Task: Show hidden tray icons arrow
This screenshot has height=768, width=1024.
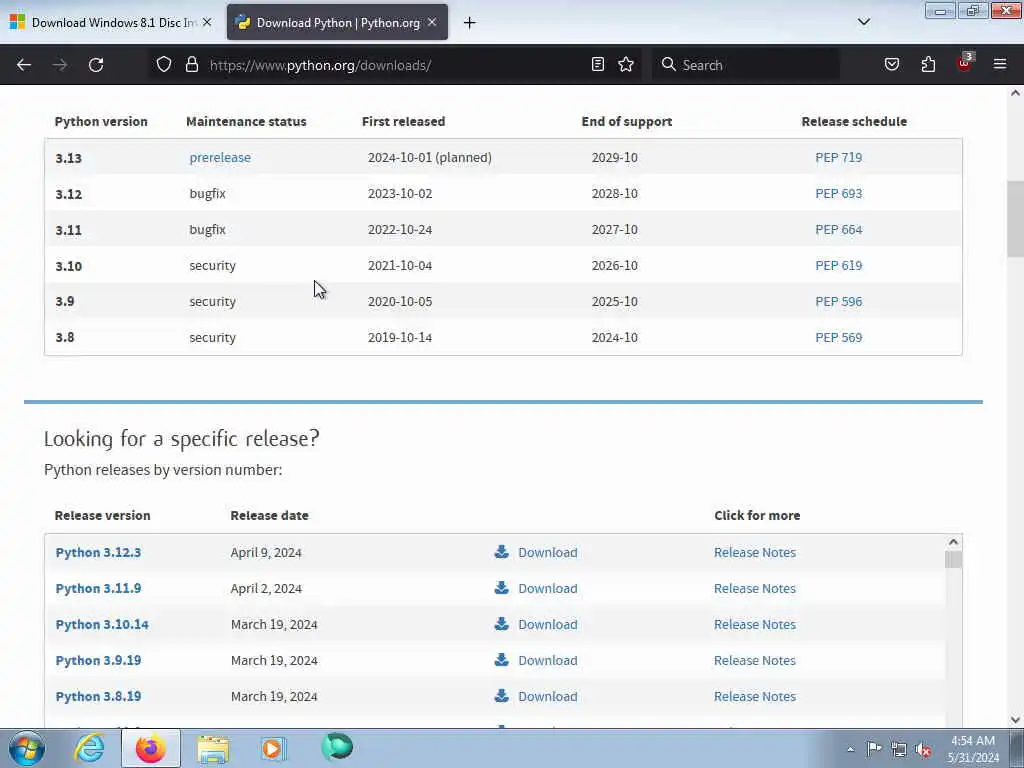Action: tap(850, 750)
